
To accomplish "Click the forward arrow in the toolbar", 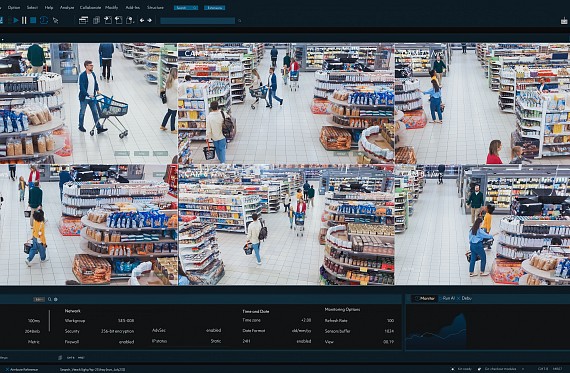I will click(149, 21).
